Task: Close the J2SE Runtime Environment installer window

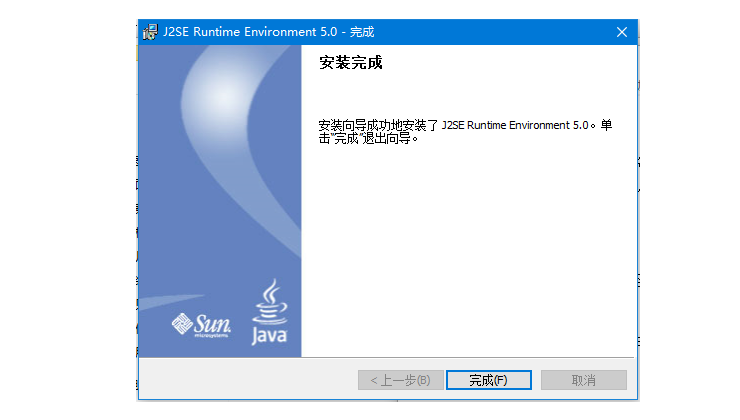Action: 622,32
